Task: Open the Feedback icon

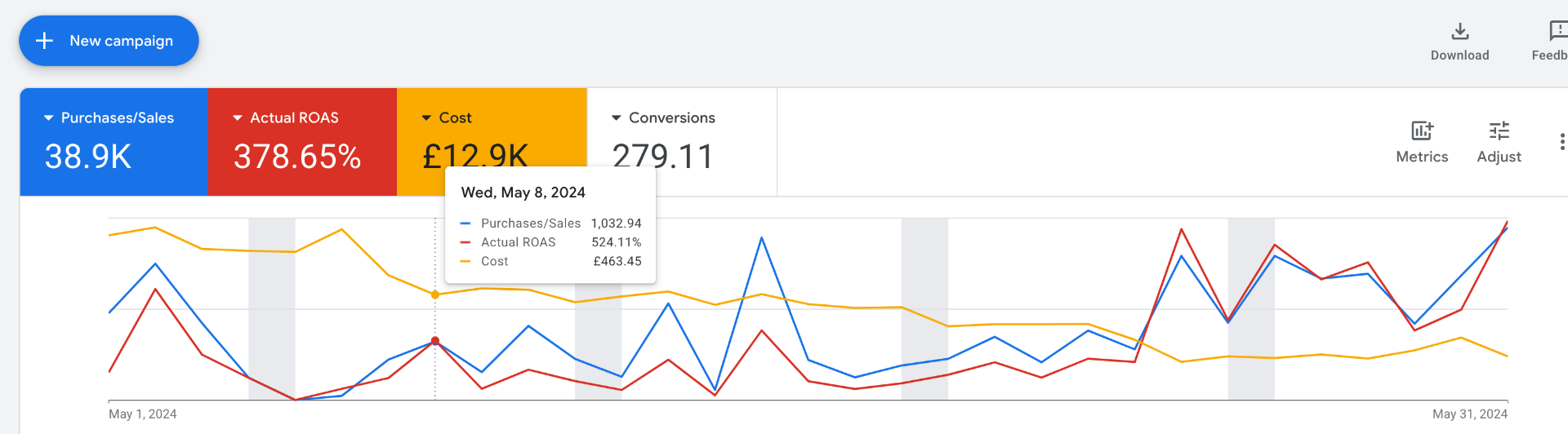Action: point(1557,31)
